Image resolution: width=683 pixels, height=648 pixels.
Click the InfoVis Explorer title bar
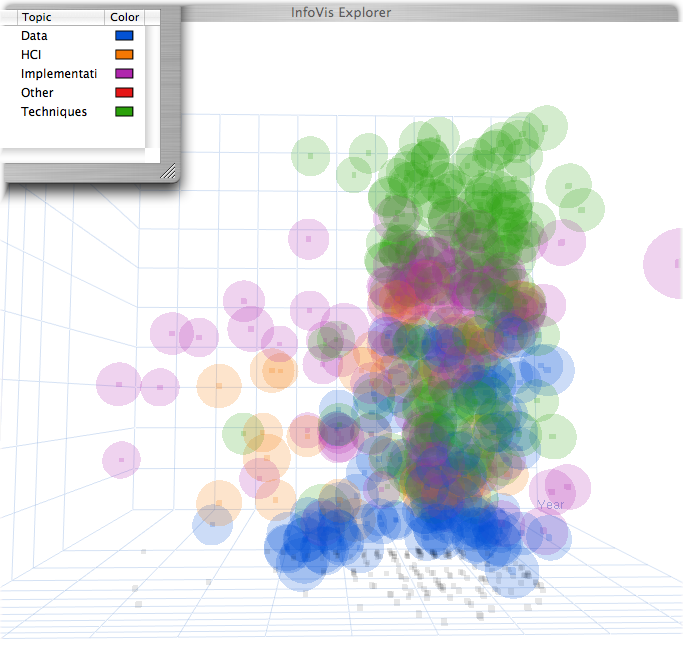[429, 13]
